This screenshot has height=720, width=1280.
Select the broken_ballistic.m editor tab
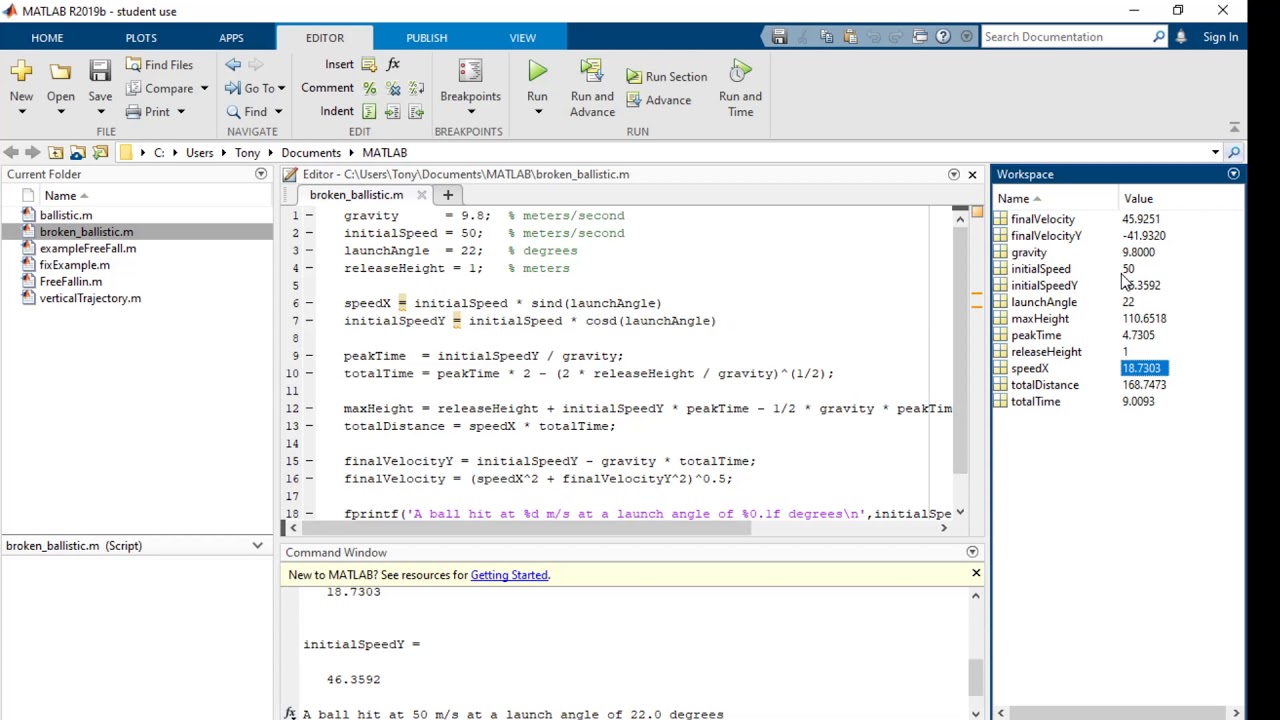356,195
